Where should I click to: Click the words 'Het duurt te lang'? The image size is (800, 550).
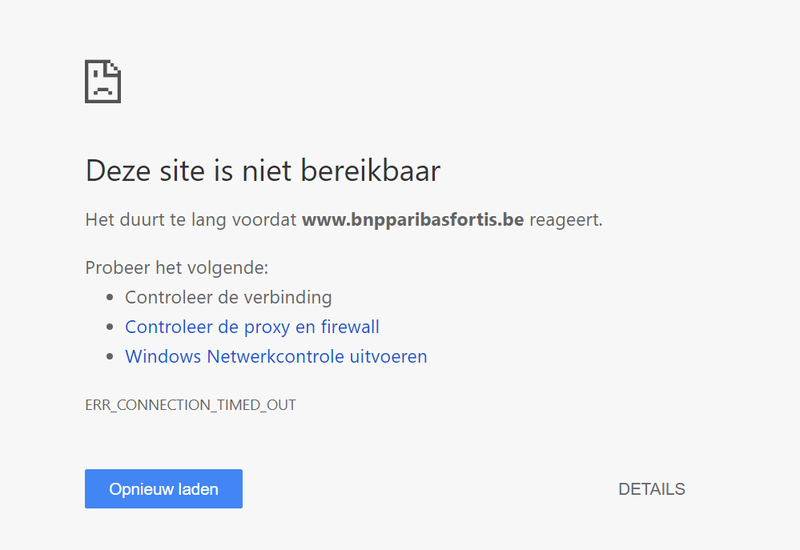(156, 219)
